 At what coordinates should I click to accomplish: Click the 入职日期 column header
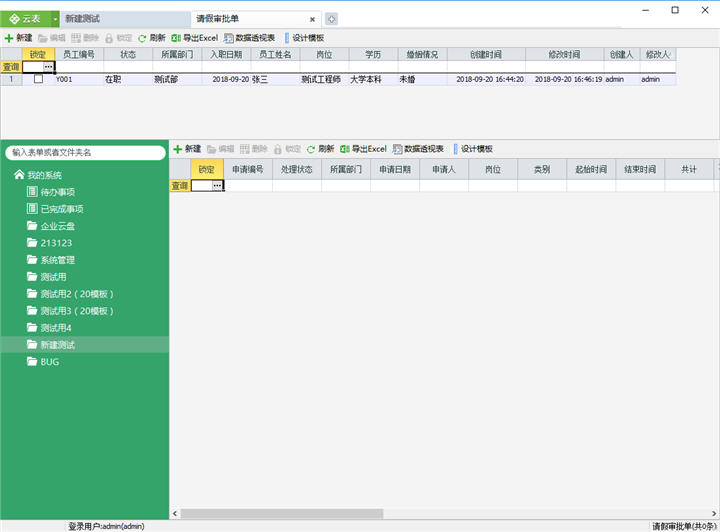tap(226, 54)
